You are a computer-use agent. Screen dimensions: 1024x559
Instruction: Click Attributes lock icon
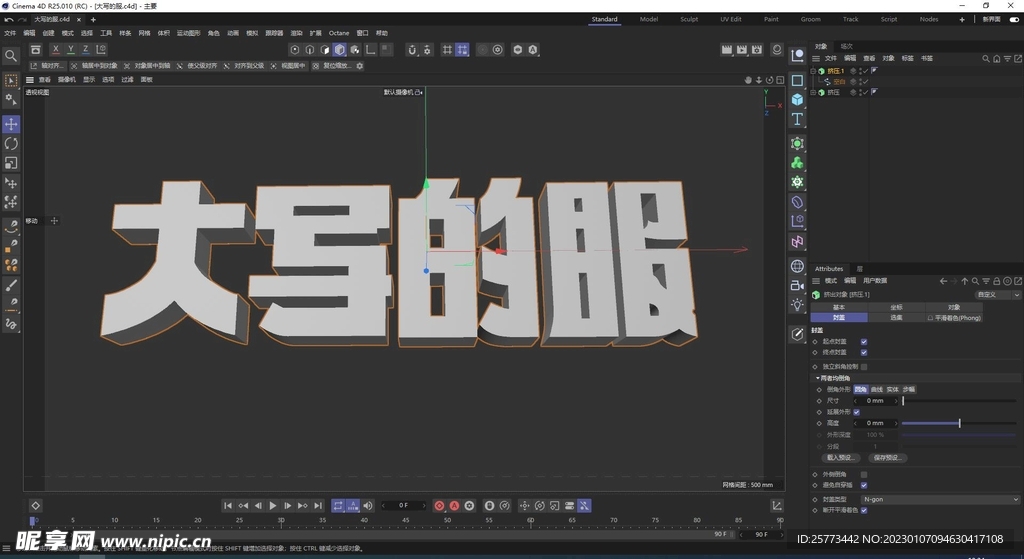coord(997,281)
